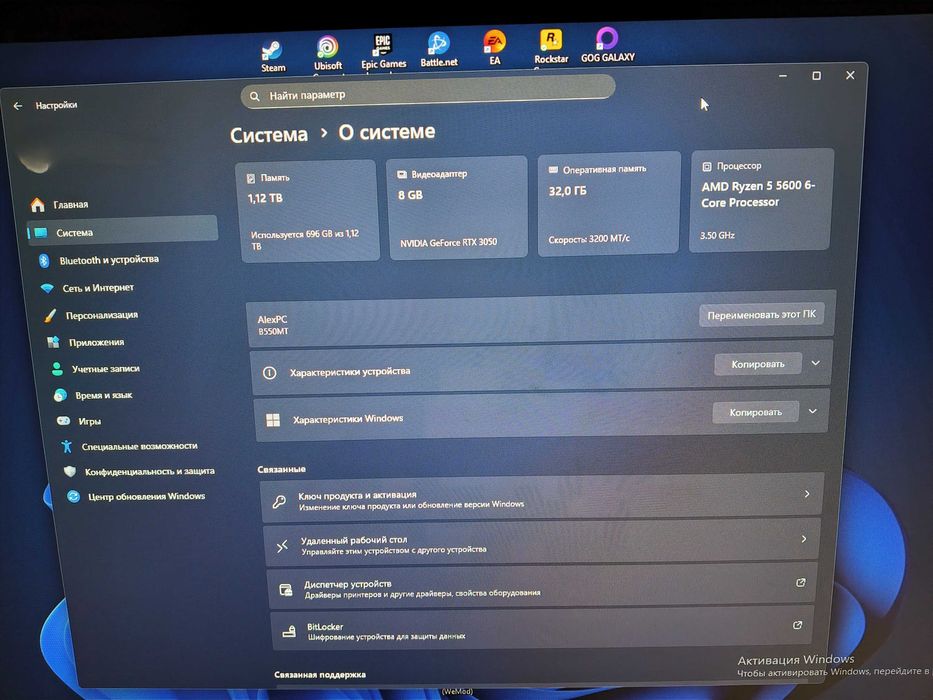Viewport: 933px width, 700px height.
Task: Click Переименовать этот ПК button
Action: (x=761, y=315)
